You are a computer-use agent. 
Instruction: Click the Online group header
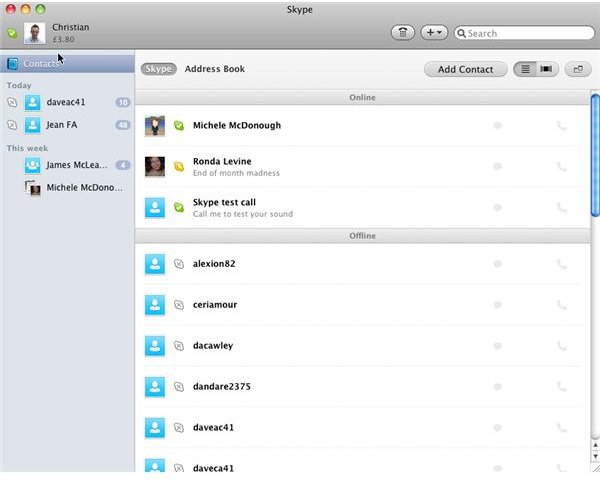click(x=362, y=98)
